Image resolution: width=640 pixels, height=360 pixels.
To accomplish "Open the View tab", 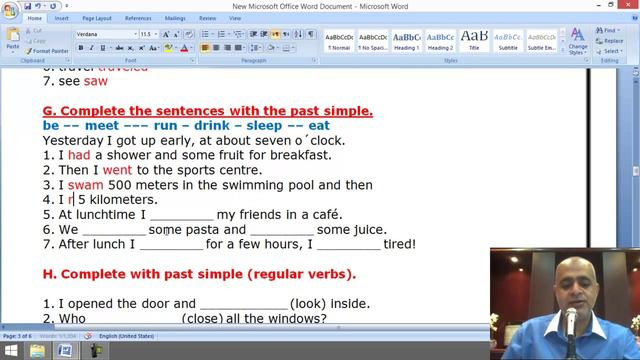I will (235, 18).
